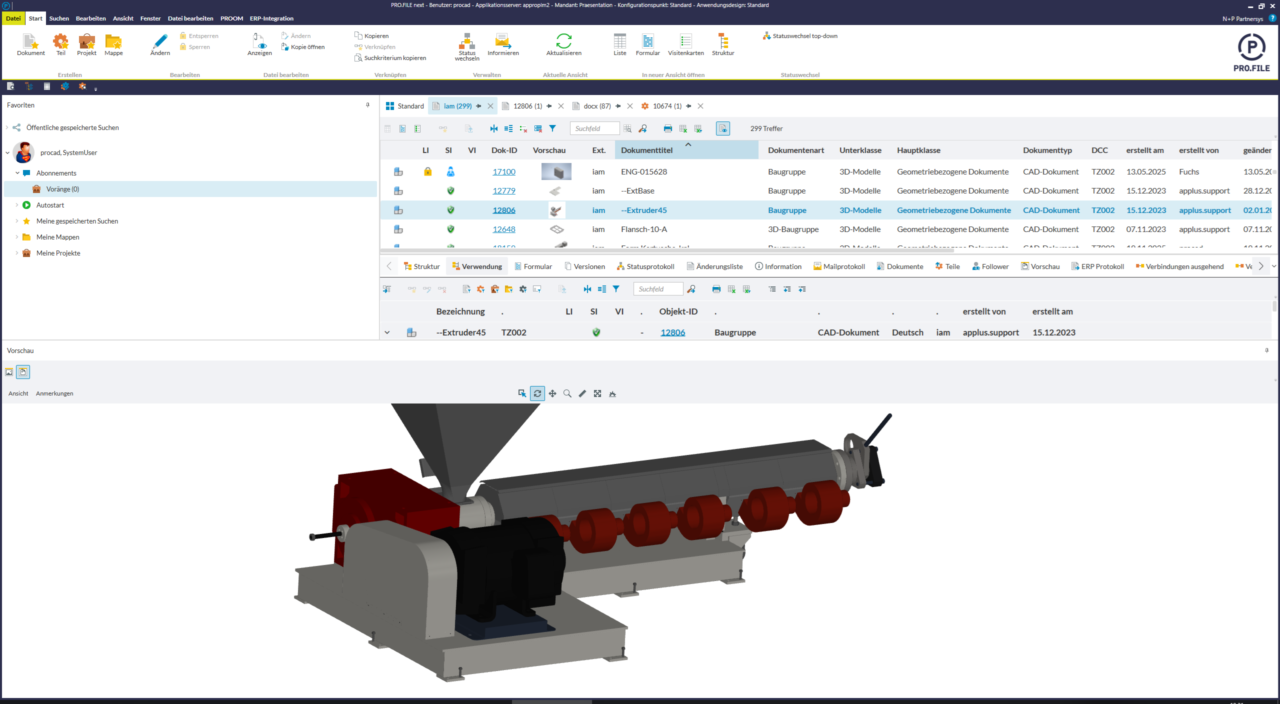
Task: Click the filter funnel icon in results toolbar
Action: 552,128
